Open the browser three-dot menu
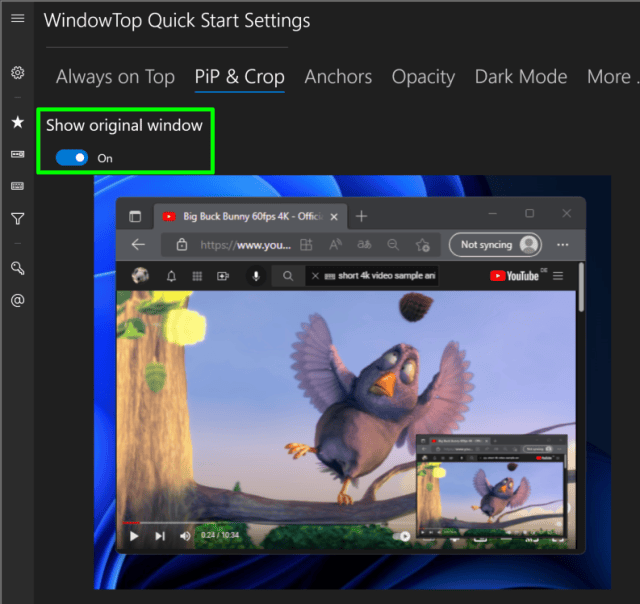The height and width of the screenshot is (604, 640). pyautogui.click(x=562, y=245)
